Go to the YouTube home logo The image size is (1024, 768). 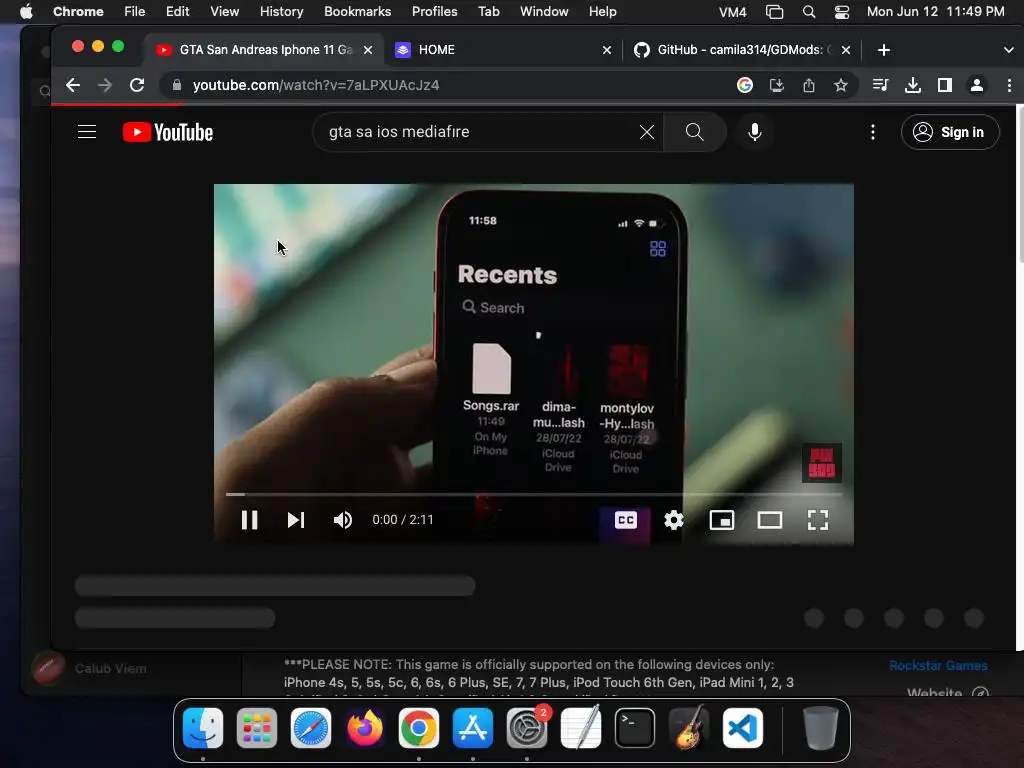point(168,132)
